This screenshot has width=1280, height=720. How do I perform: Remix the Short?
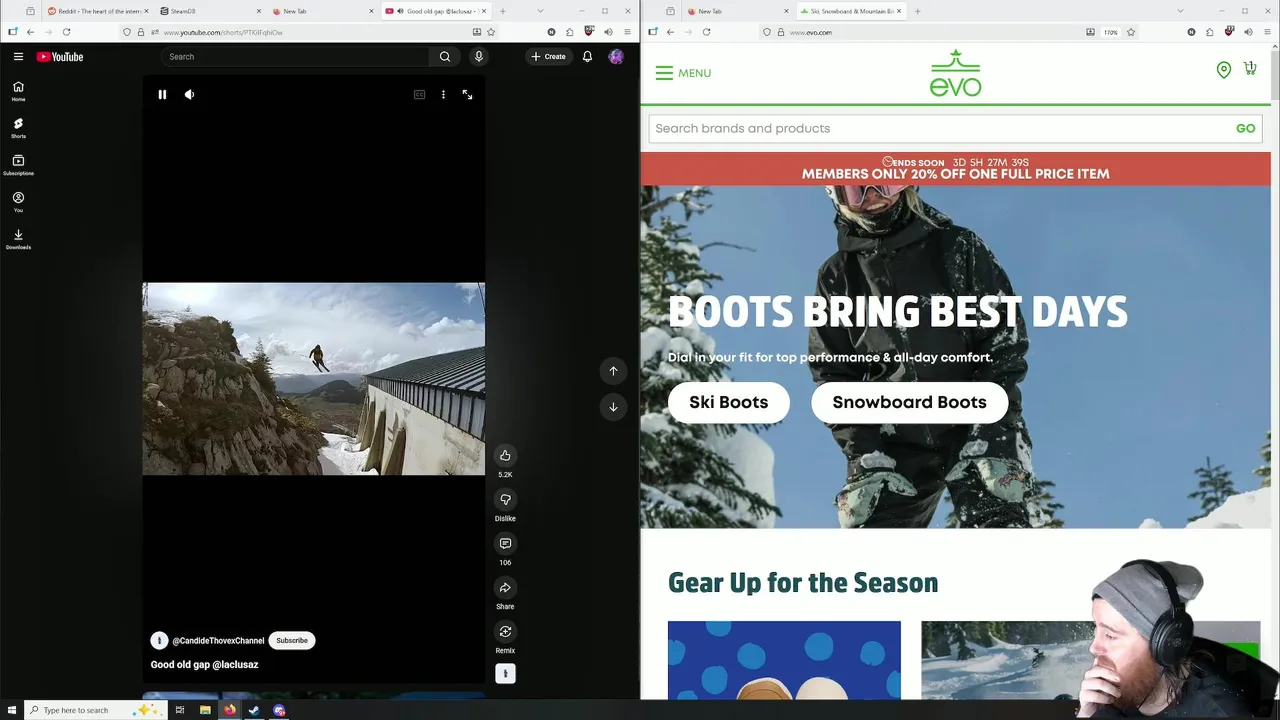tap(505, 632)
